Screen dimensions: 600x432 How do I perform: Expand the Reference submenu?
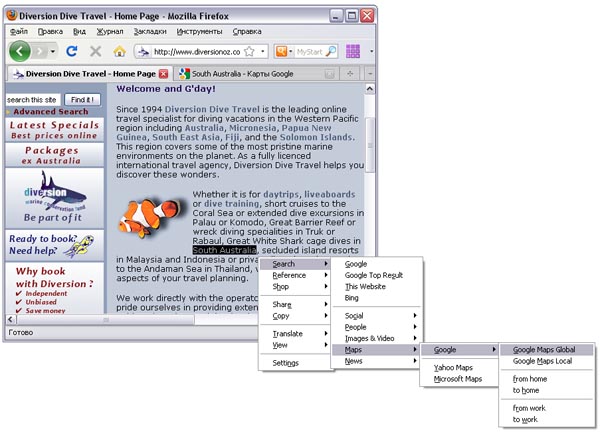tap(295, 275)
